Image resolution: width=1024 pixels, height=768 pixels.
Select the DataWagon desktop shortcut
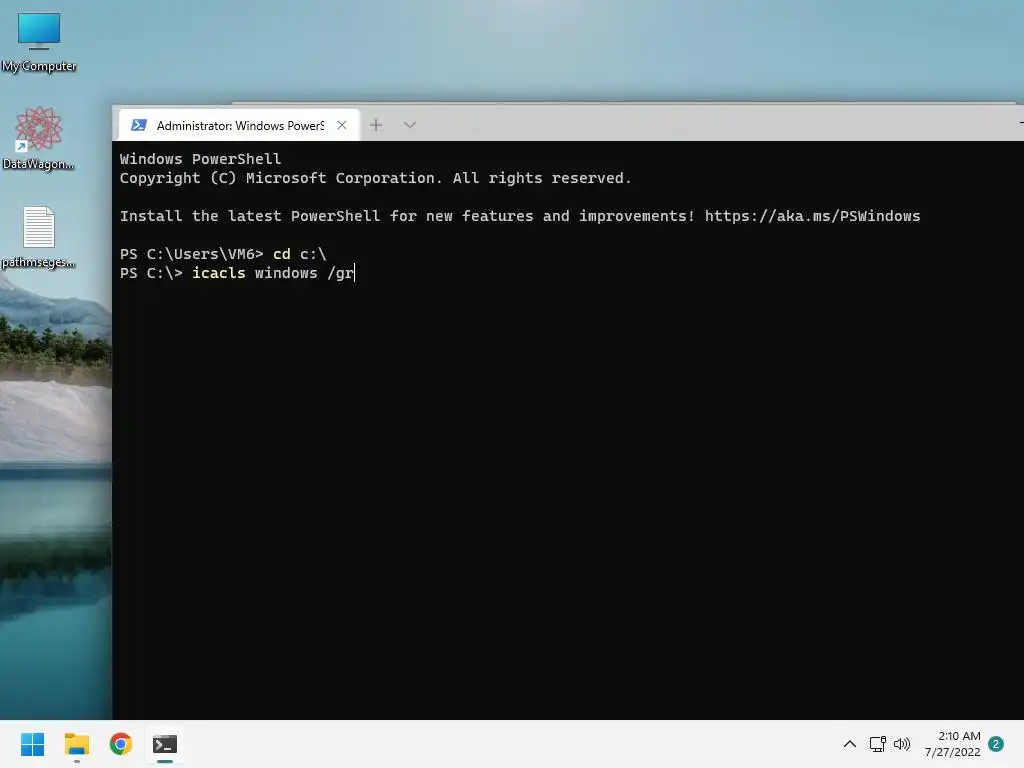click(38, 138)
